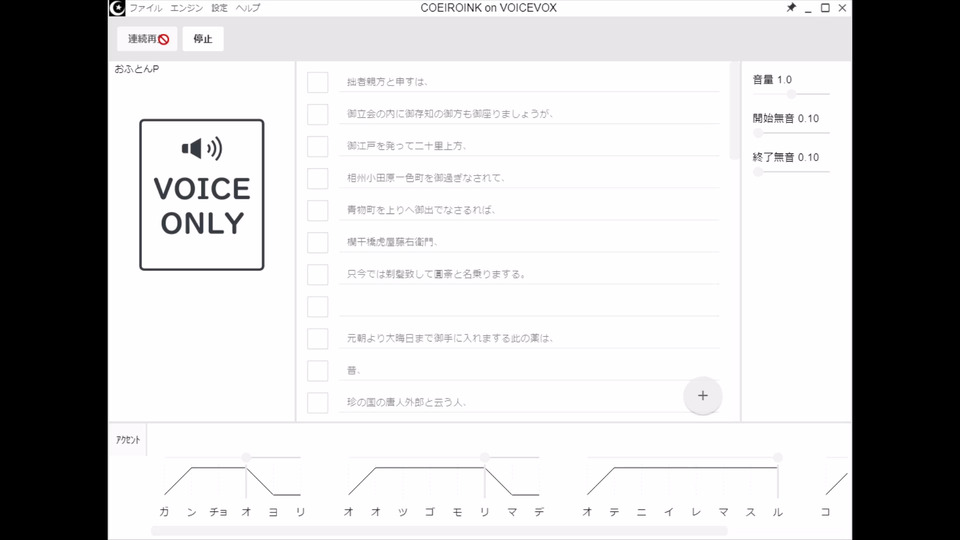Click the mora デ in accent editor
The width and height of the screenshot is (960, 540).
point(539,512)
